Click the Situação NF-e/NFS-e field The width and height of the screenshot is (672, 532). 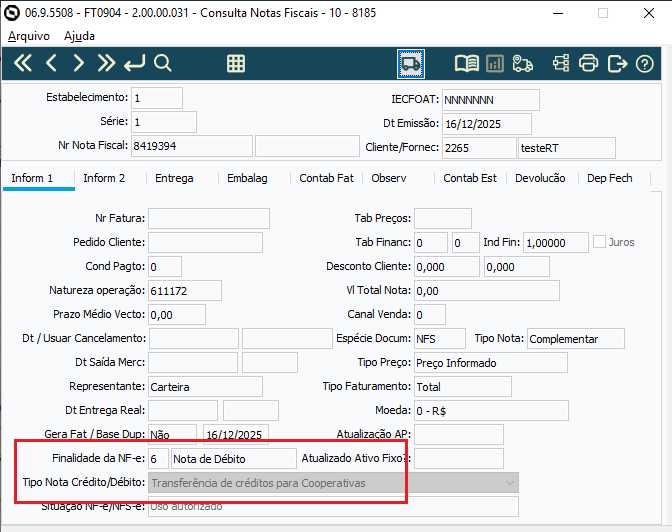click(x=333, y=506)
